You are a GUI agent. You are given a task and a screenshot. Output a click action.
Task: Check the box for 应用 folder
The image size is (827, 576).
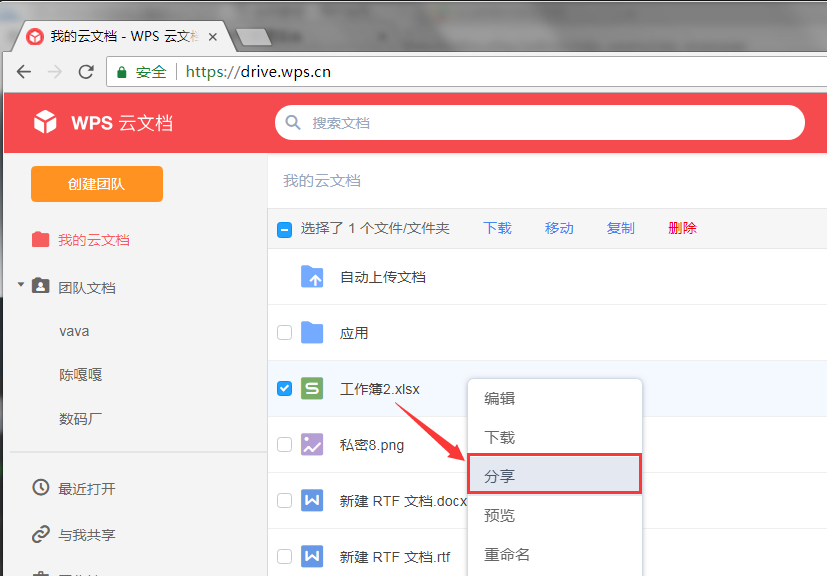click(284, 333)
